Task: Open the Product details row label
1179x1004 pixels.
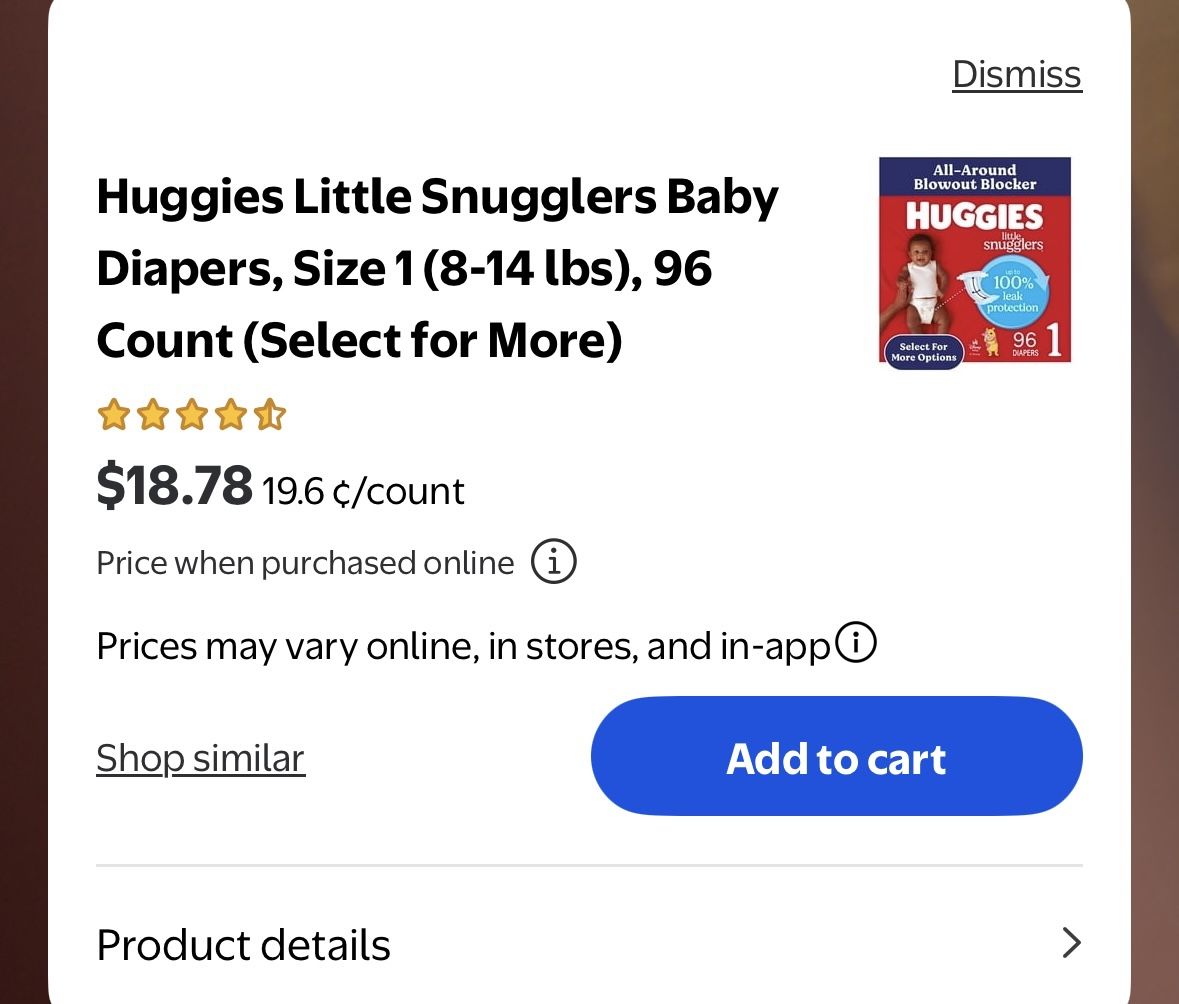Action: pos(243,945)
